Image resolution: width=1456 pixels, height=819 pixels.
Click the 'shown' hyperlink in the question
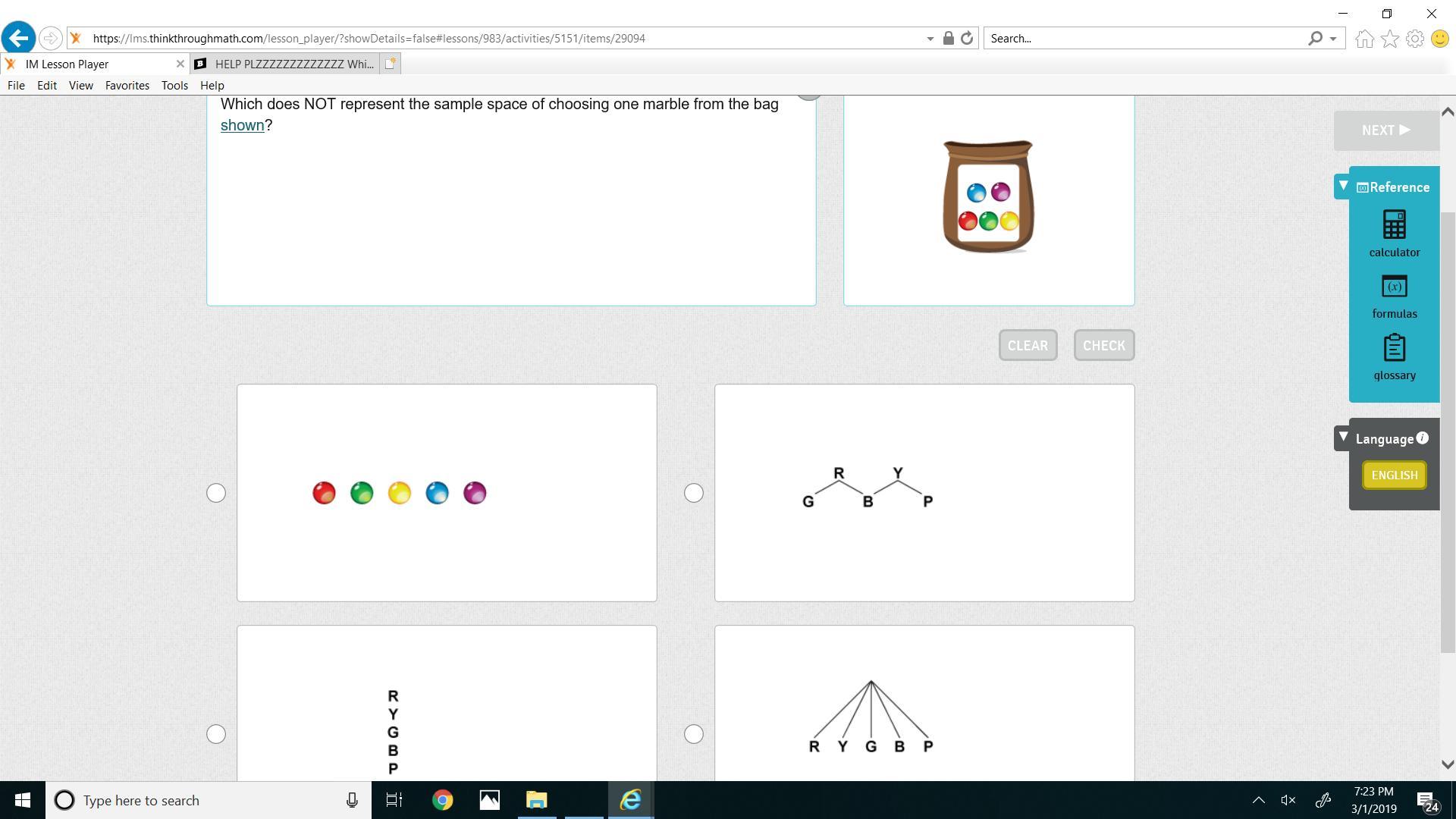coord(242,125)
